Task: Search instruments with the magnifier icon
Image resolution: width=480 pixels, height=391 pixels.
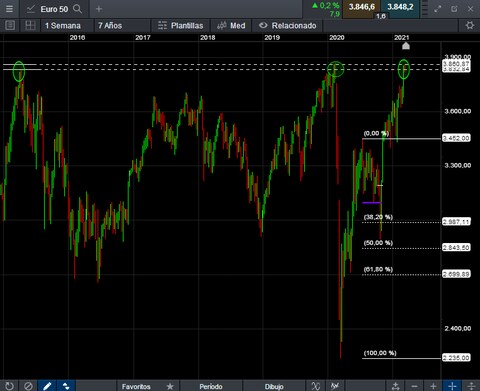Action: (77, 9)
